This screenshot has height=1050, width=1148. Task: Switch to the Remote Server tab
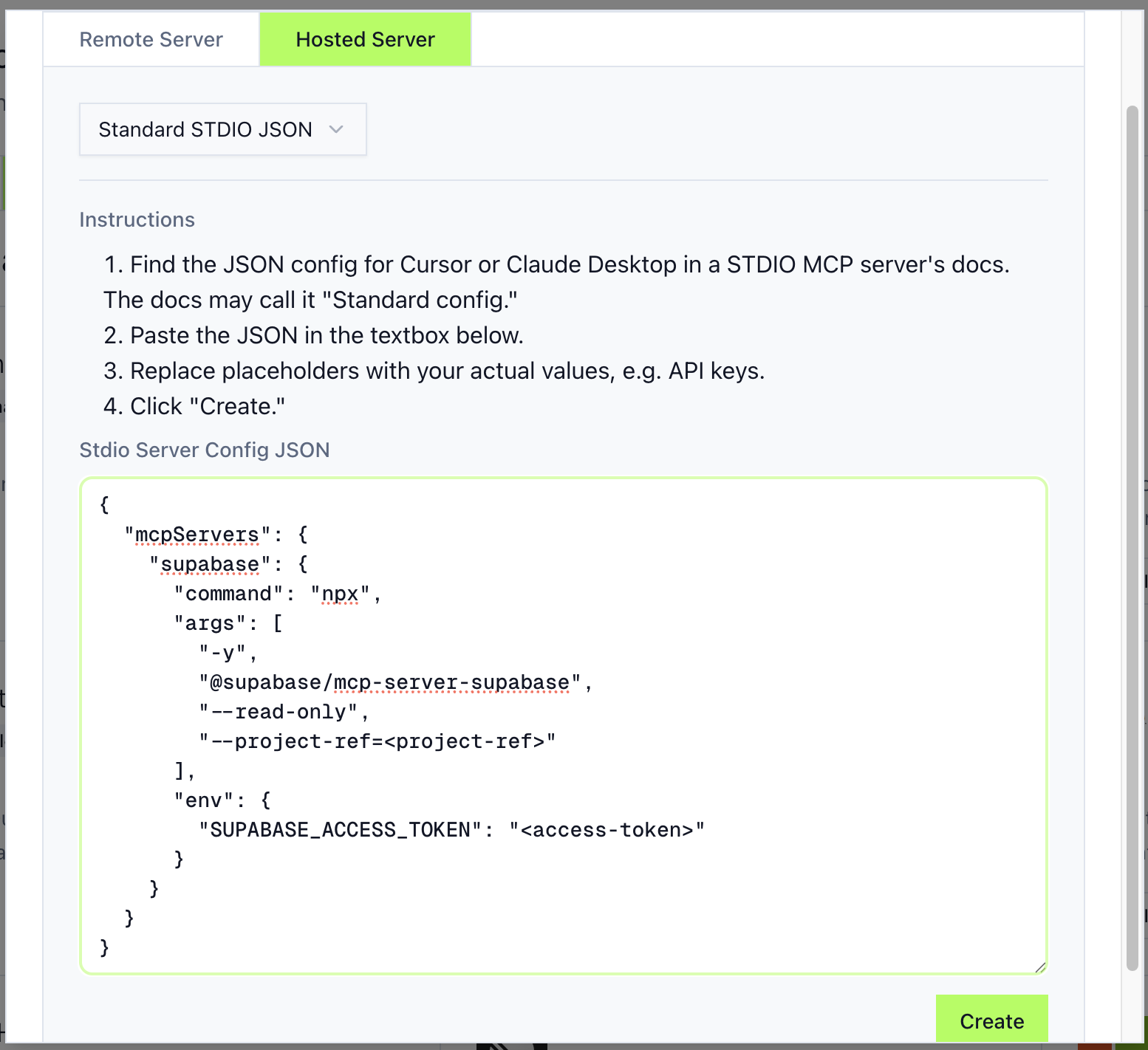click(151, 39)
